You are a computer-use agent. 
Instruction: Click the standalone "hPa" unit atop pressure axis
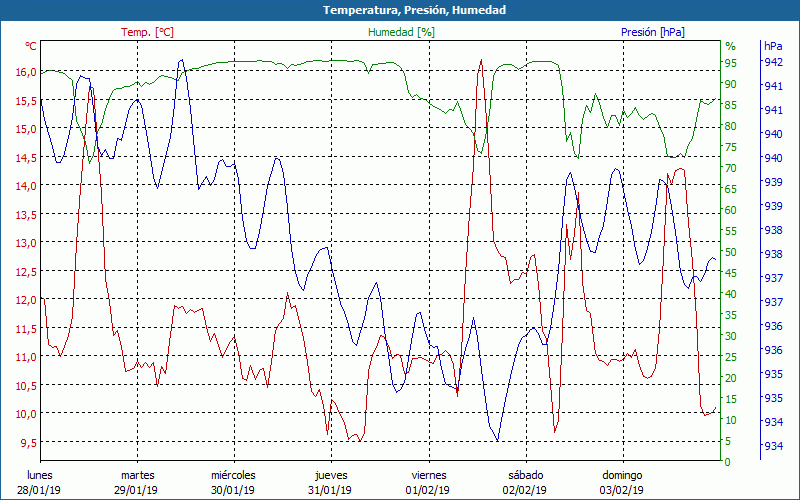[773, 46]
